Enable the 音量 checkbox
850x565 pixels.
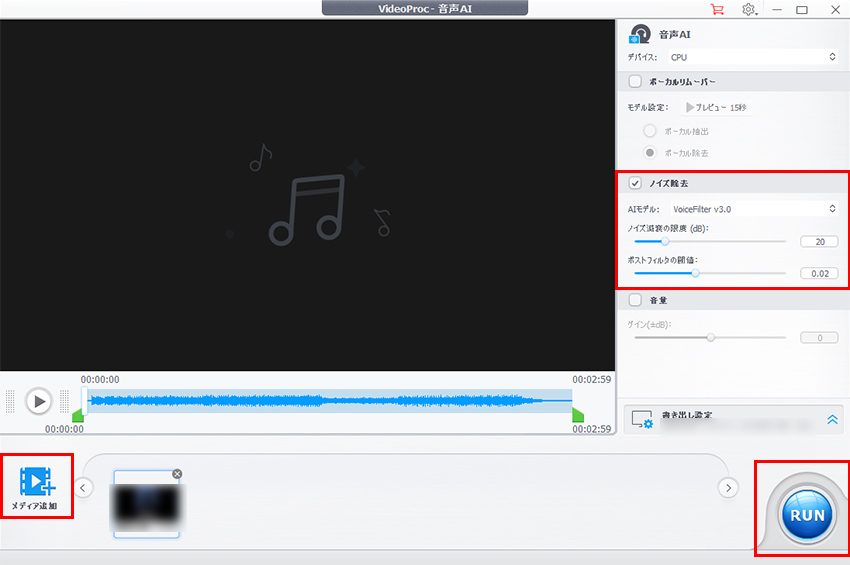(635, 299)
